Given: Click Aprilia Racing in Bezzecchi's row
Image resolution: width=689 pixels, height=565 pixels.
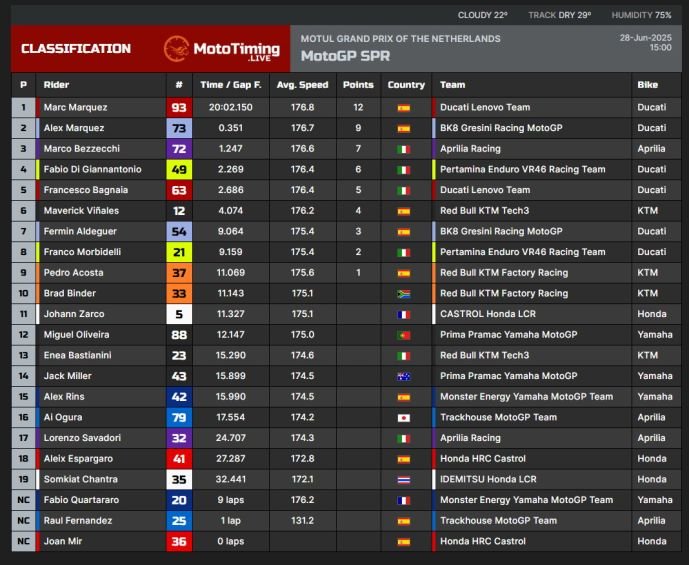Looking at the screenshot, I should (470, 149).
